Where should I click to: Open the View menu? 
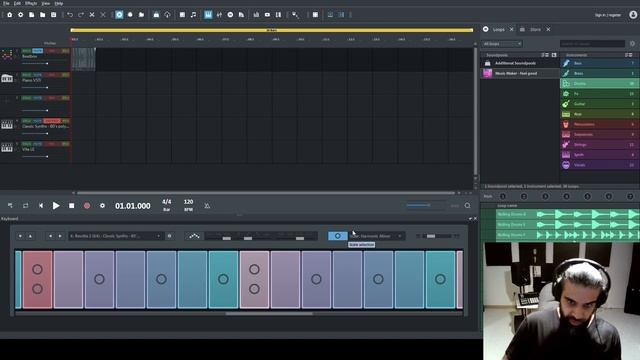[x=46, y=3]
